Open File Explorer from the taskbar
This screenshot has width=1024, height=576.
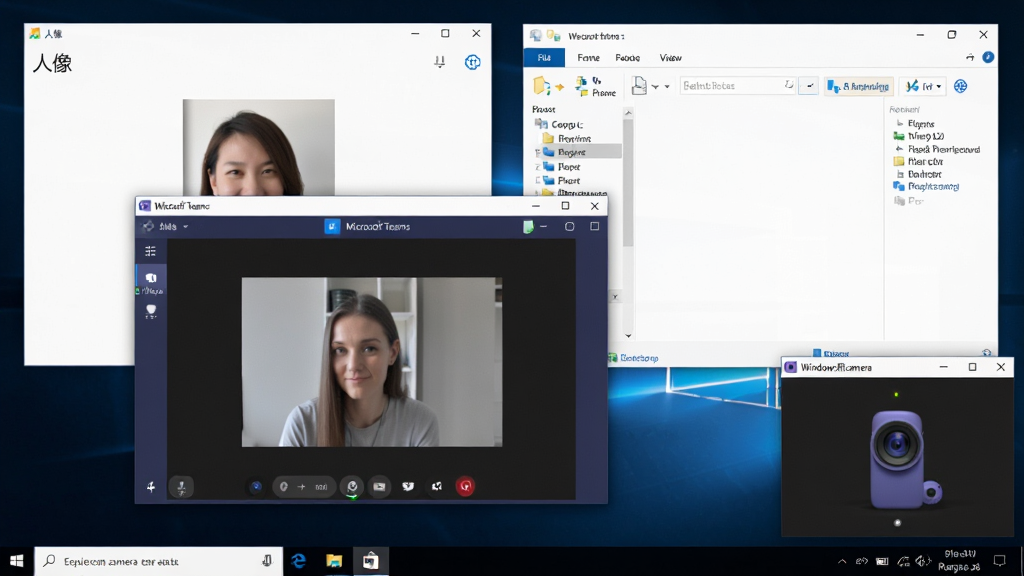[x=334, y=561]
